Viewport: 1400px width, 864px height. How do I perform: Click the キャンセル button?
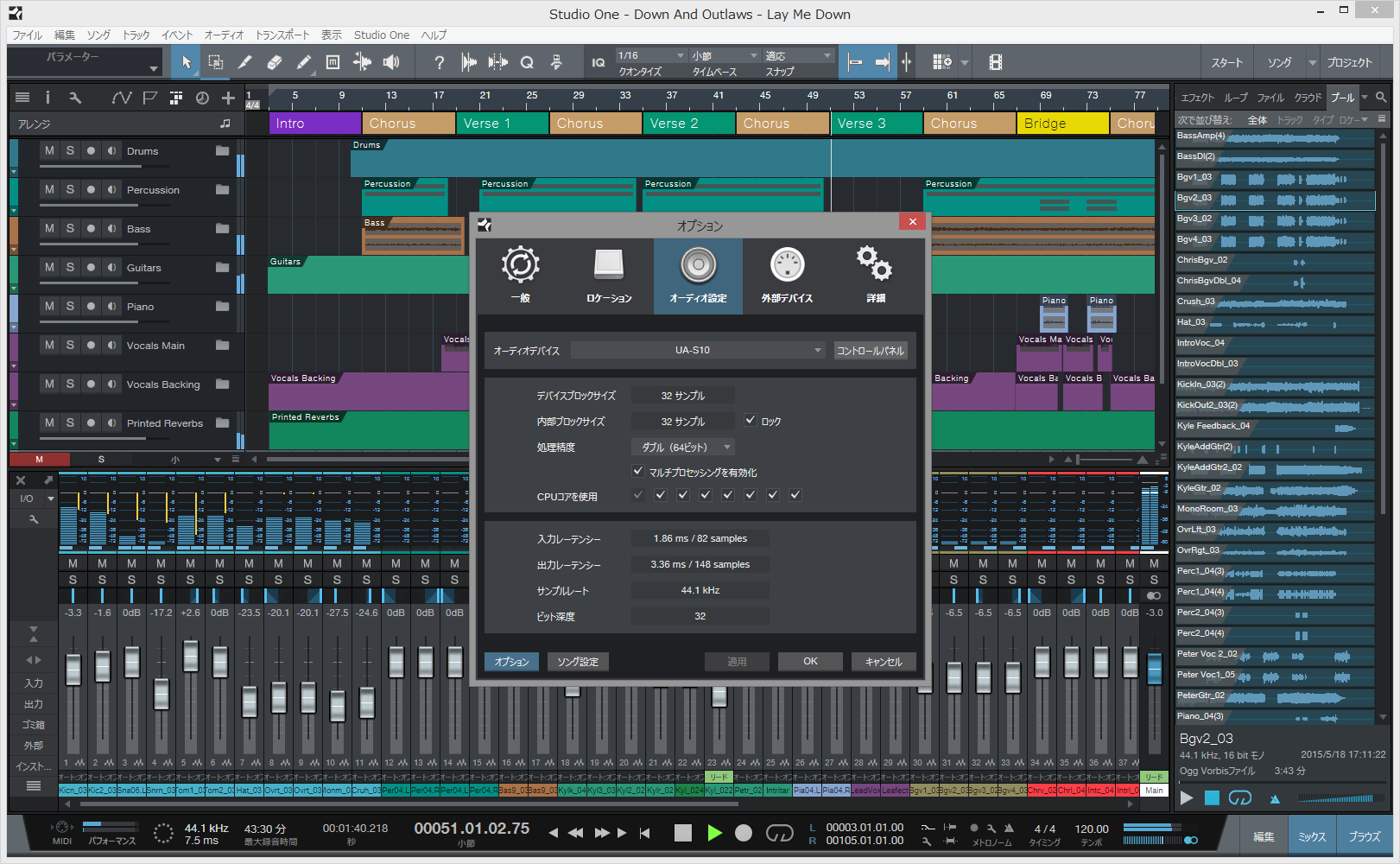(x=884, y=661)
